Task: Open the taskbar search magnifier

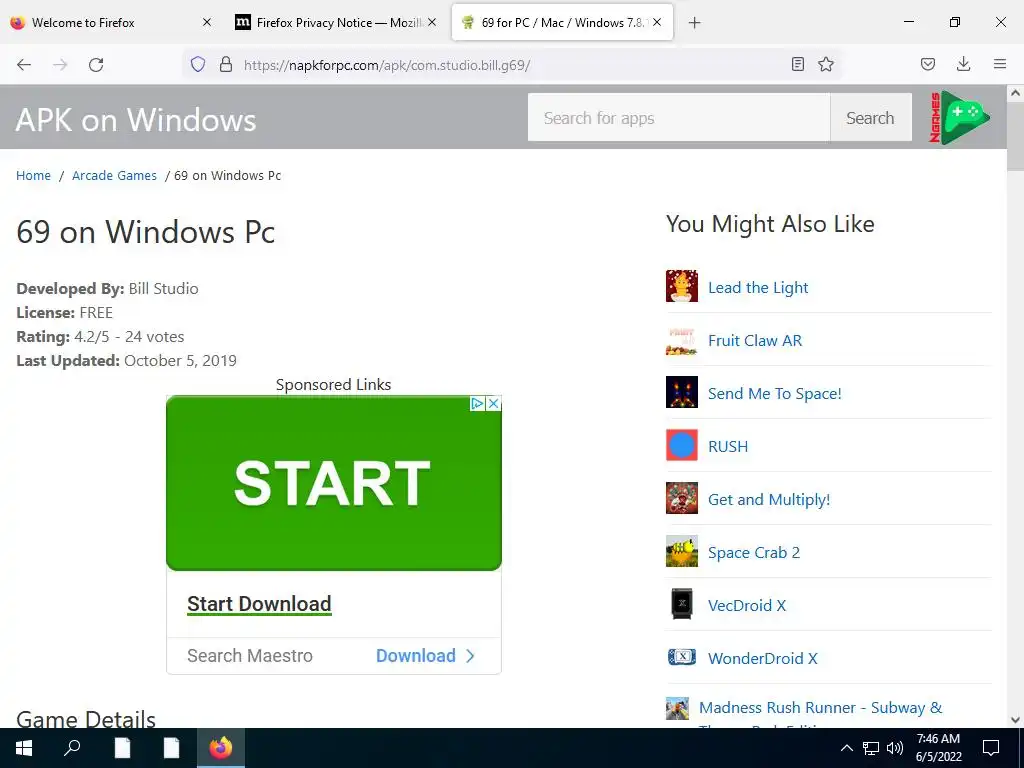Action: (x=72, y=748)
